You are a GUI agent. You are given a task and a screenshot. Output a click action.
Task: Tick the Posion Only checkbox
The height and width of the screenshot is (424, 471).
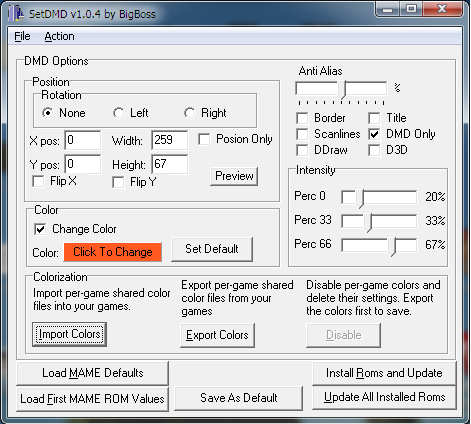coord(204,139)
